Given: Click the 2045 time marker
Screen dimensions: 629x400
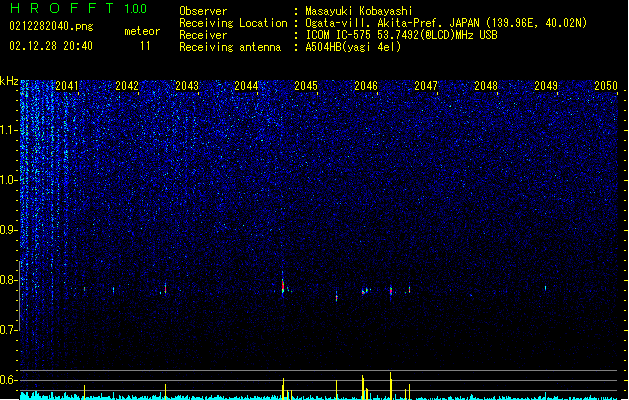Looking at the screenshot, I should pyautogui.click(x=306, y=86).
